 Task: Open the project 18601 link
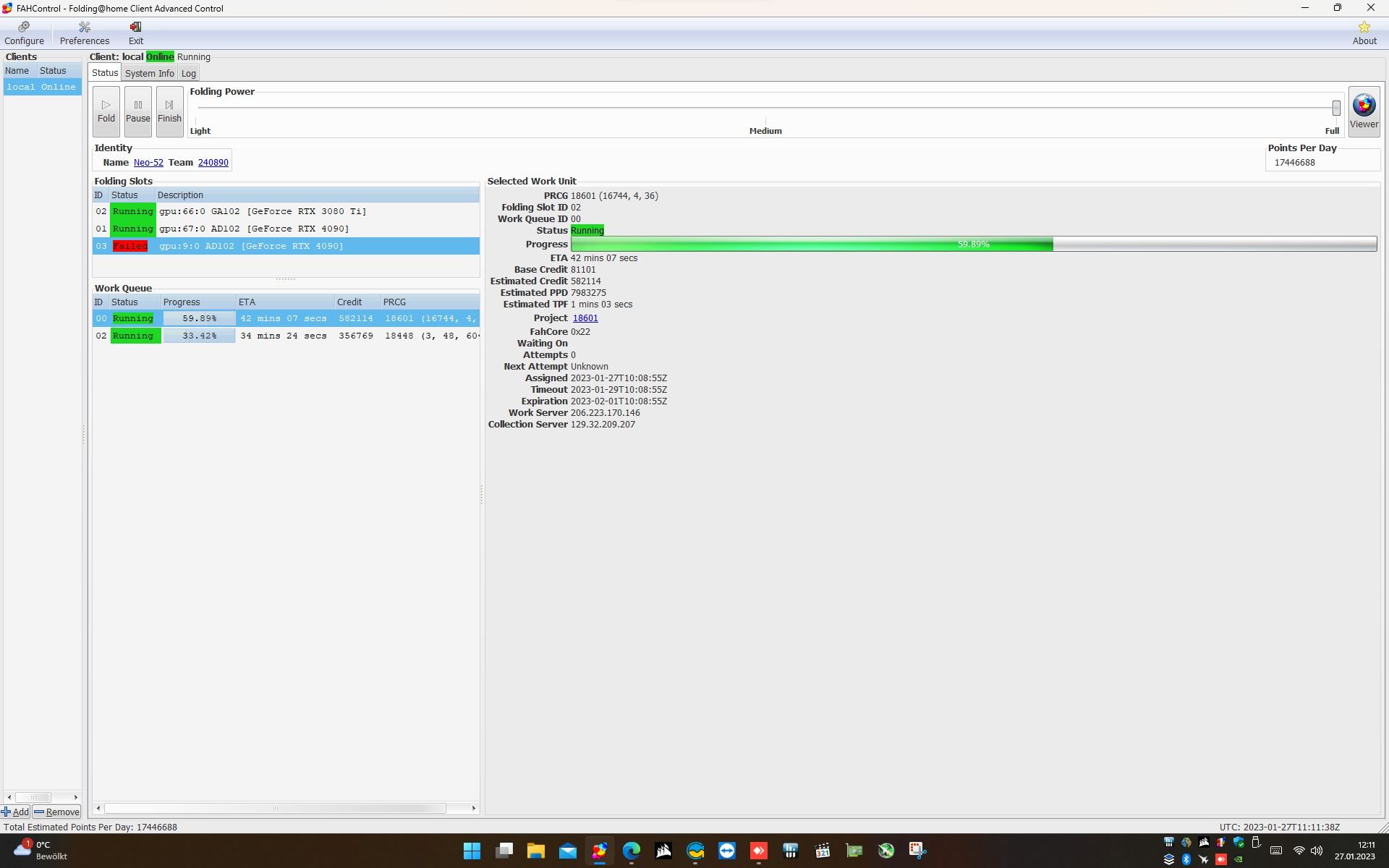tap(585, 318)
